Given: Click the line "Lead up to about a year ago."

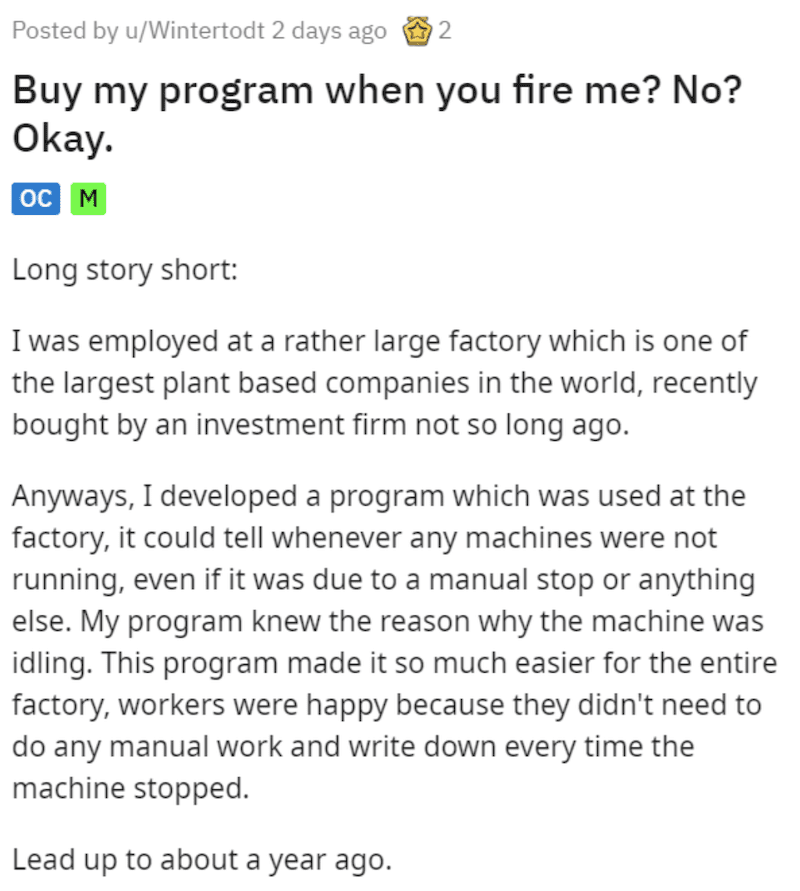Looking at the screenshot, I should coord(202,860).
